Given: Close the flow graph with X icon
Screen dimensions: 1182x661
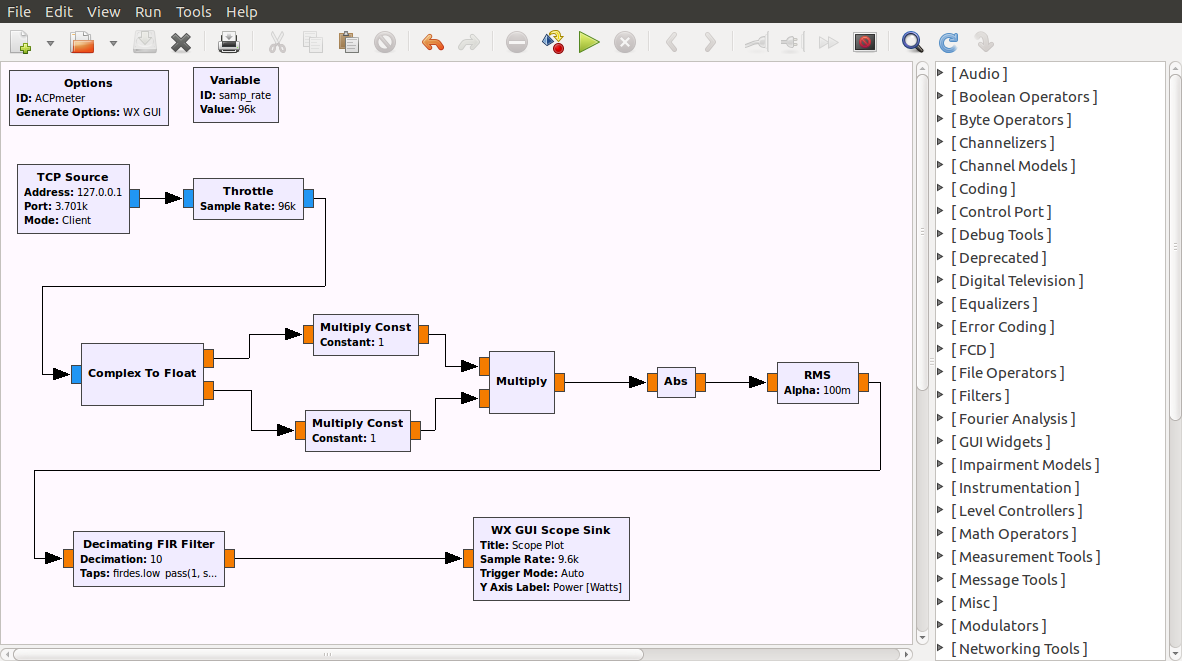Looking at the screenshot, I should (181, 43).
